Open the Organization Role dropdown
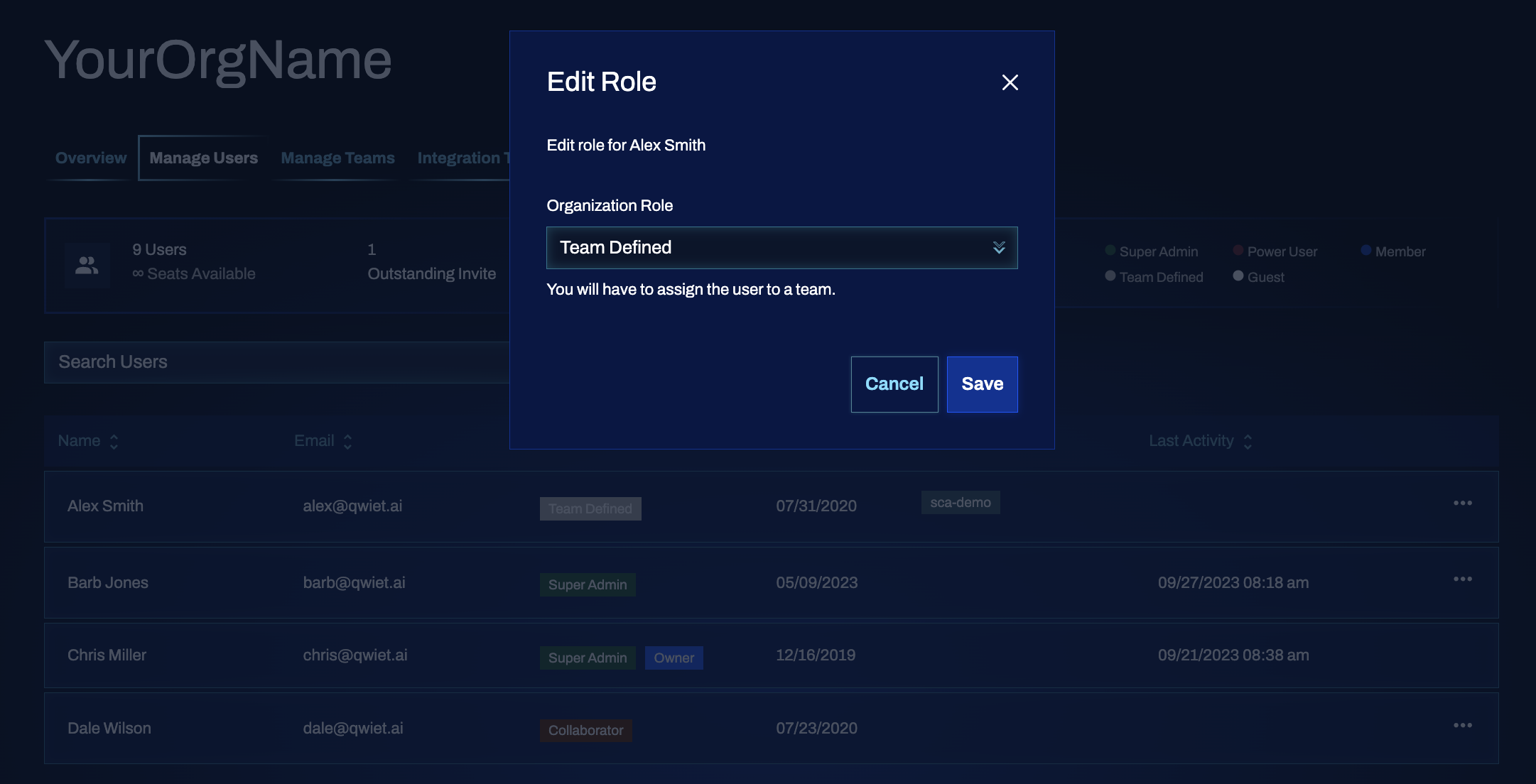This screenshot has height=784, width=1536. 781,248
